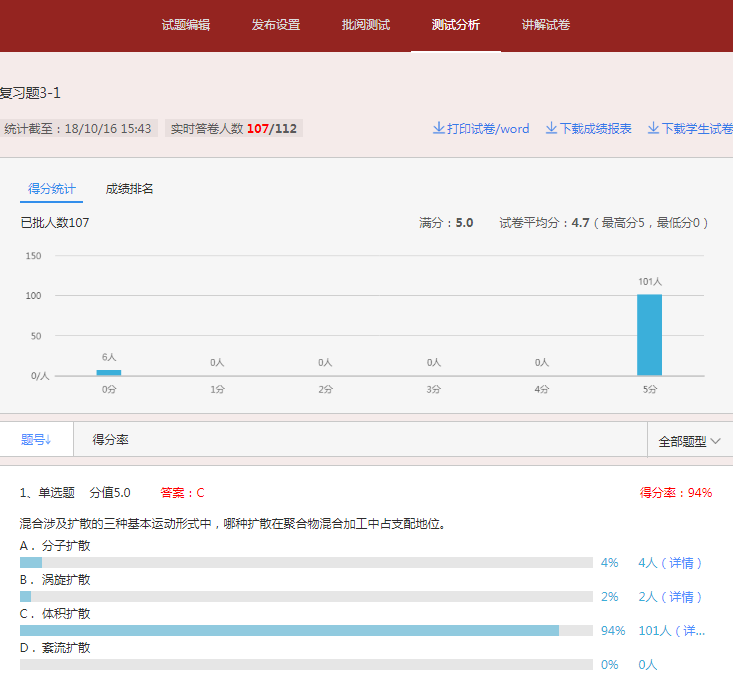This screenshot has width=733, height=696.
Task: Open the 试题编辑 tab
Action: (x=186, y=25)
